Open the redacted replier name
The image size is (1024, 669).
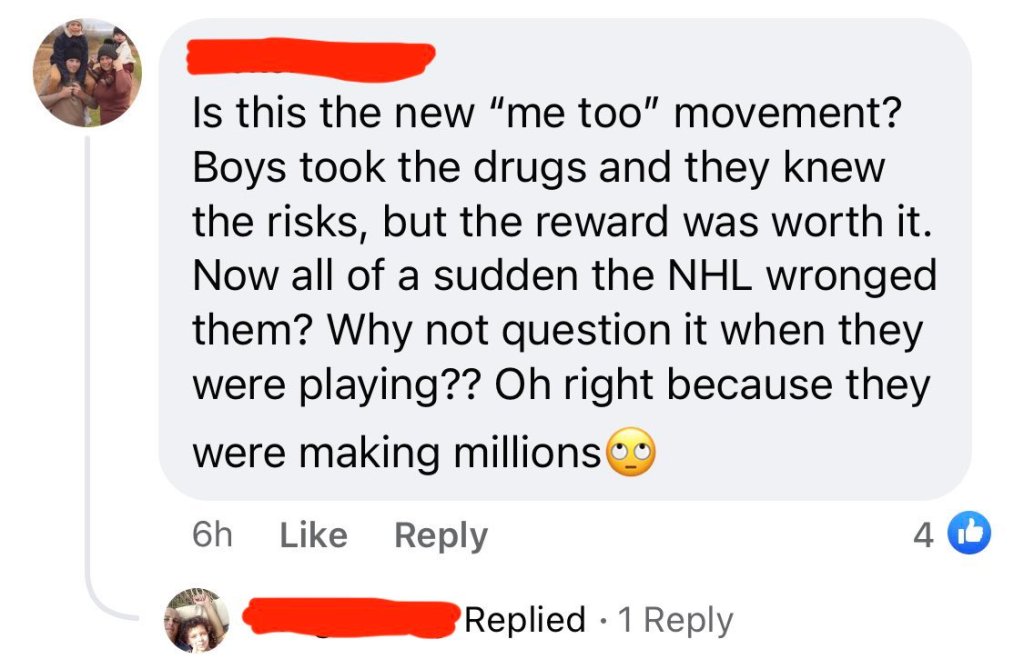pyautogui.click(x=351, y=617)
